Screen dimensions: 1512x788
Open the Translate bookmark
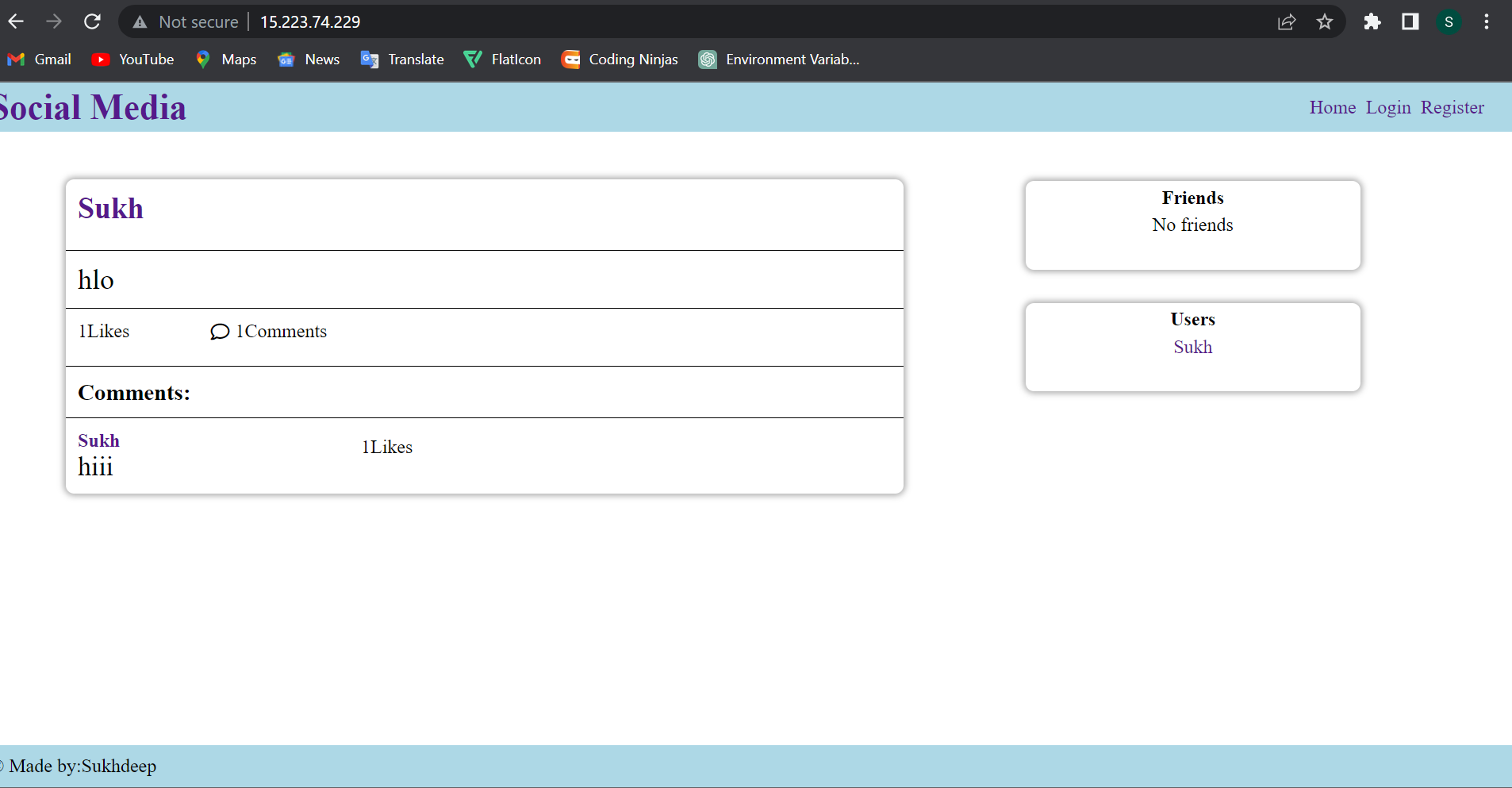[402, 60]
